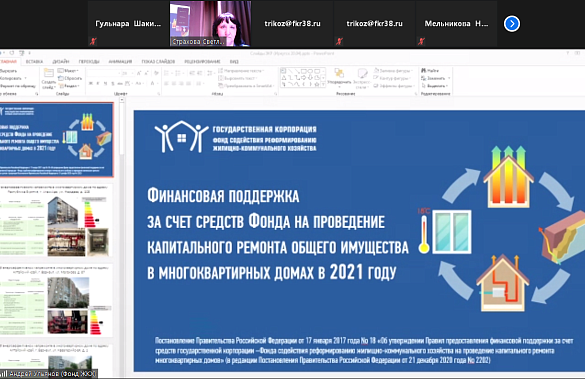Select Гульнара Шаки... participant tile
The image size is (585, 379).
click(x=128, y=24)
